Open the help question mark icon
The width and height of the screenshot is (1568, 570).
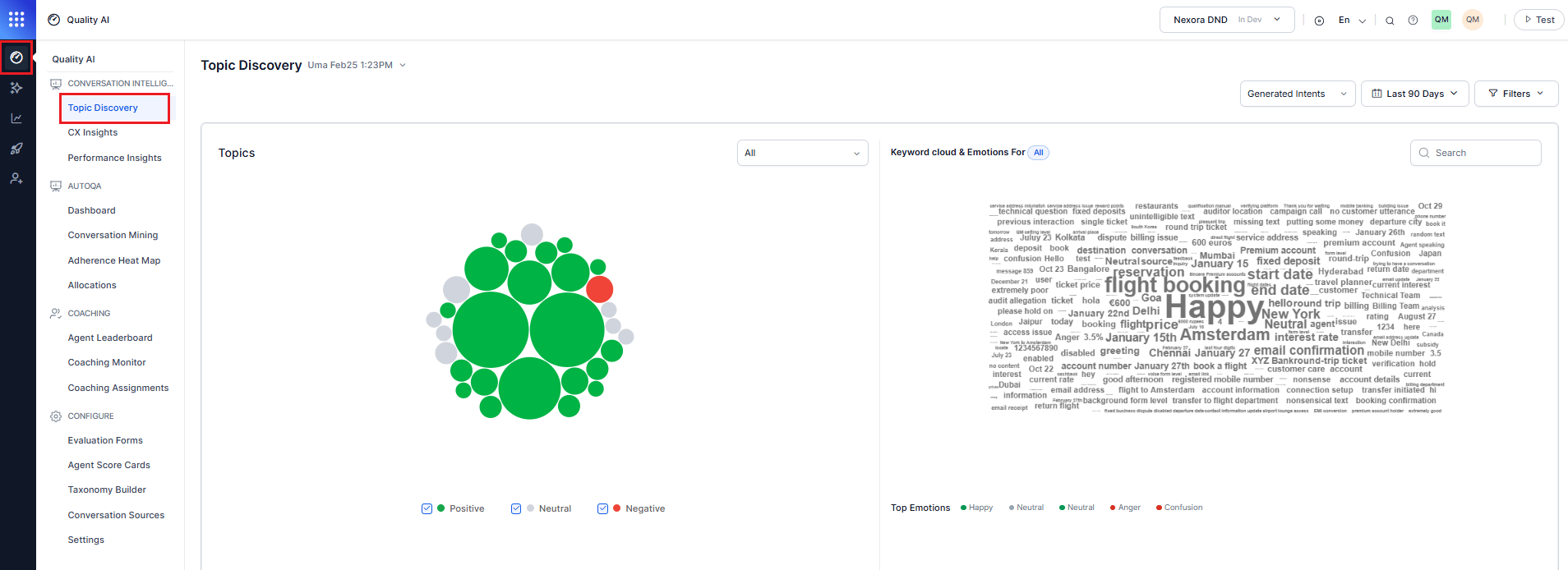coord(1413,21)
